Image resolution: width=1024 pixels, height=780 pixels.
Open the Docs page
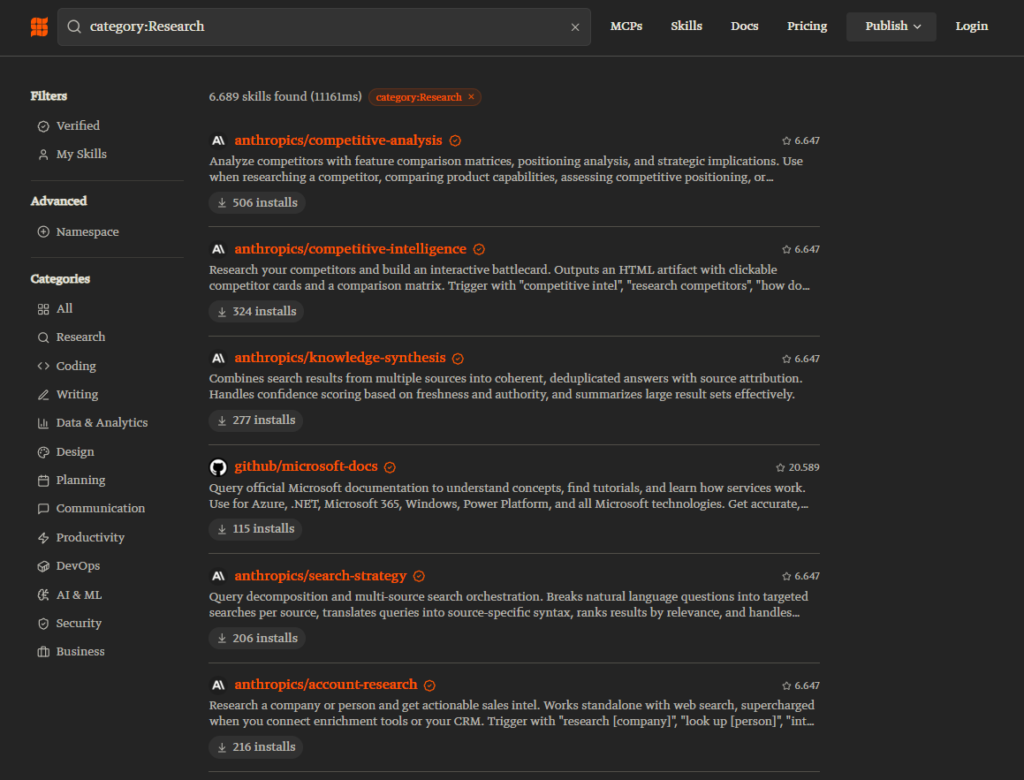coord(744,26)
